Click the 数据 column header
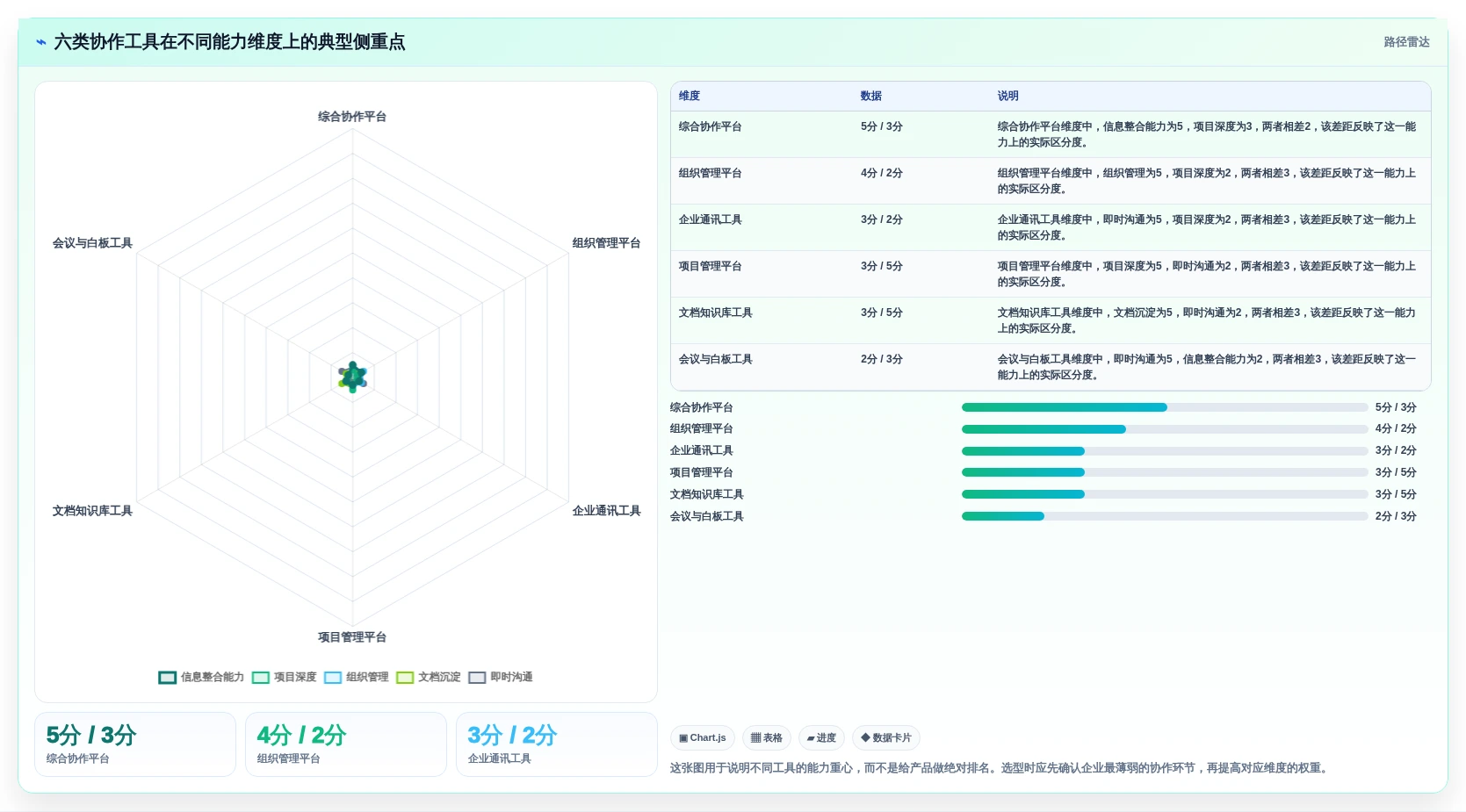 [x=871, y=96]
